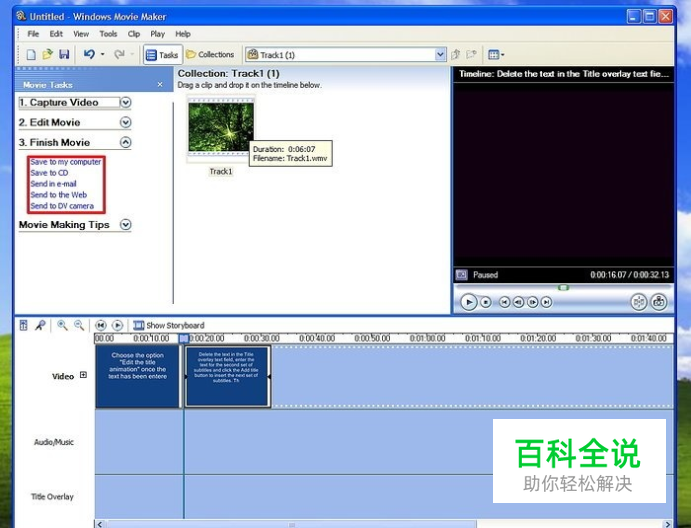
Task: Select the Track1 video clip thumbnail
Action: [221, 127]
